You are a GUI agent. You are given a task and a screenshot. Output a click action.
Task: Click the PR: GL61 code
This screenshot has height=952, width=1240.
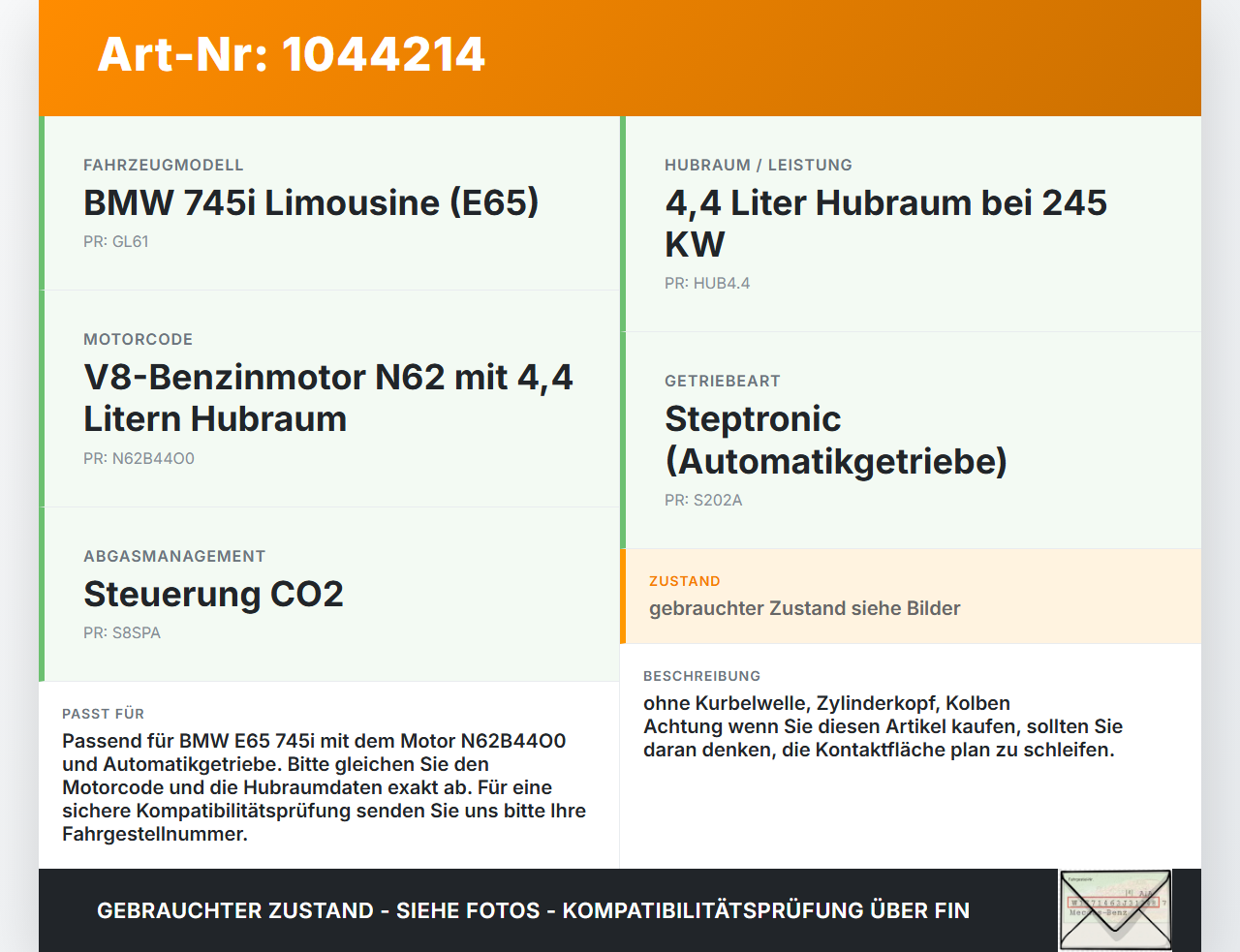tap(116, 241)
